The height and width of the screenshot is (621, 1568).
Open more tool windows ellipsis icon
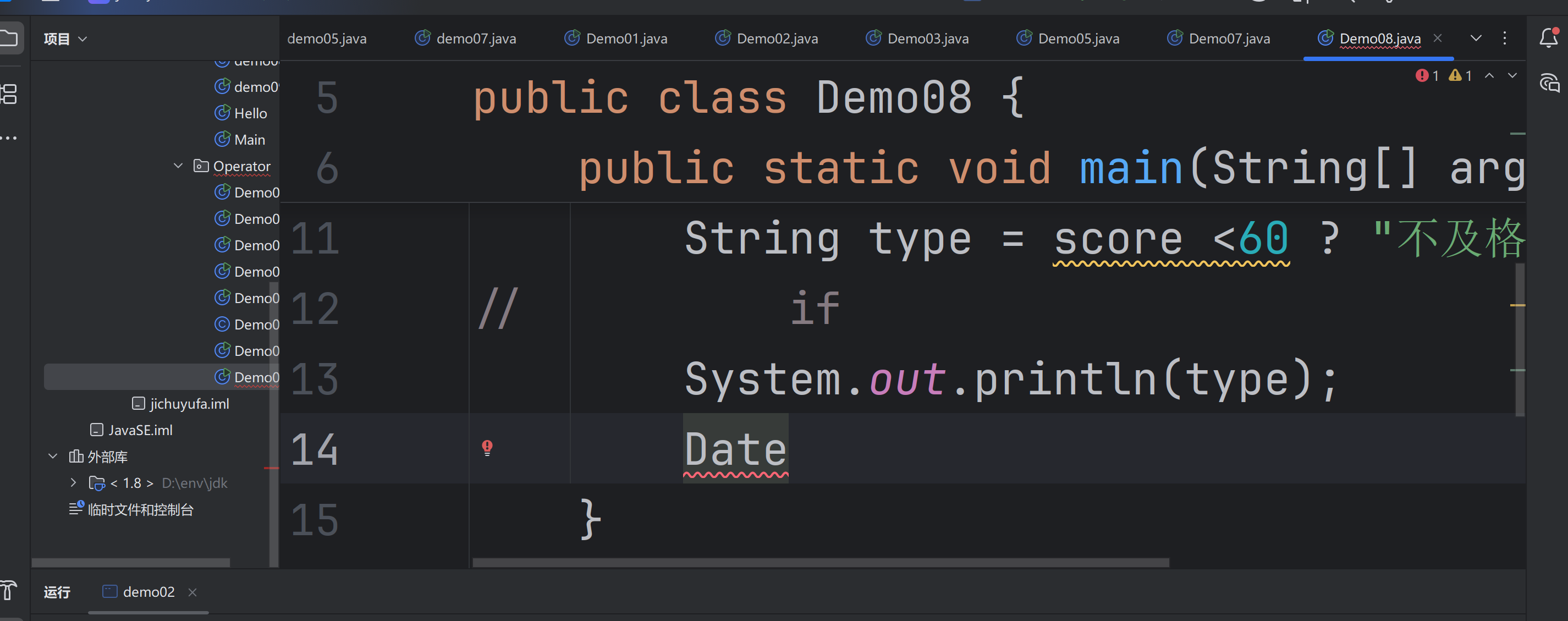coord(9,138)
